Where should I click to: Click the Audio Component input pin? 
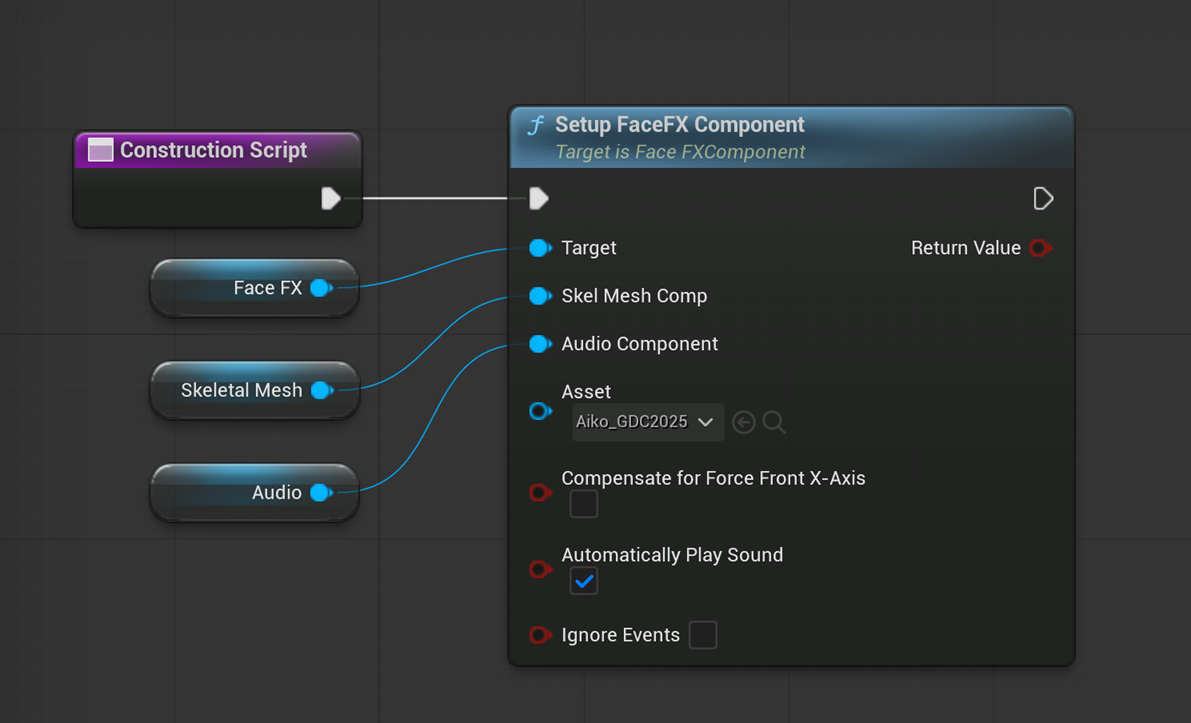pyautogui.click(x=540, y=344)
